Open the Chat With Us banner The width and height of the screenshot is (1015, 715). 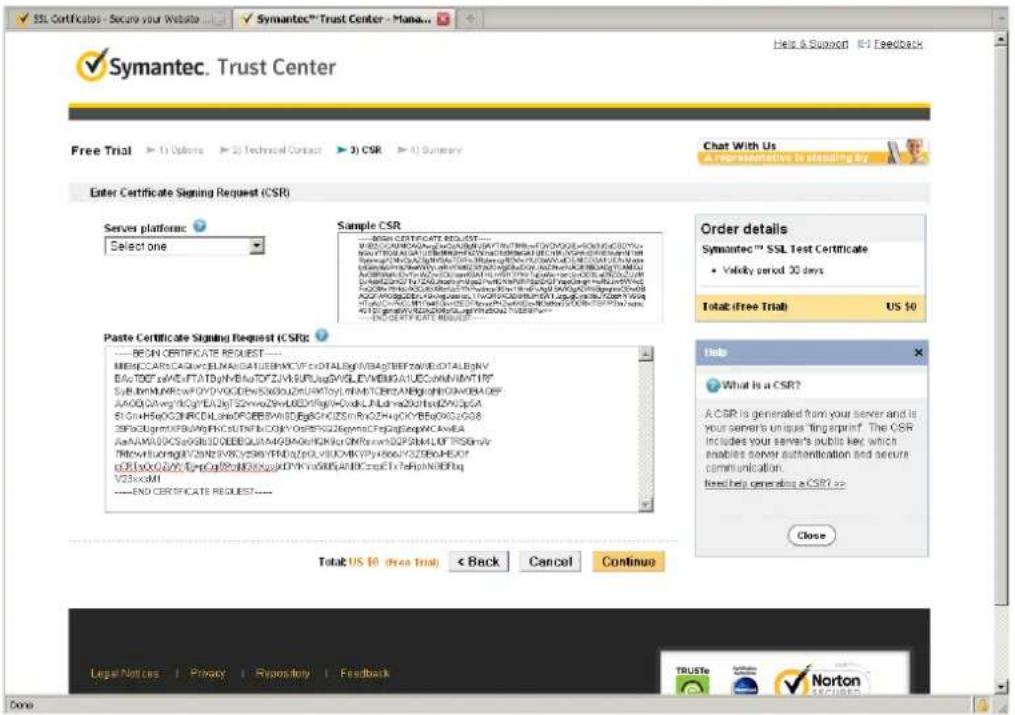pyautogui.click(x=812, y=151)
